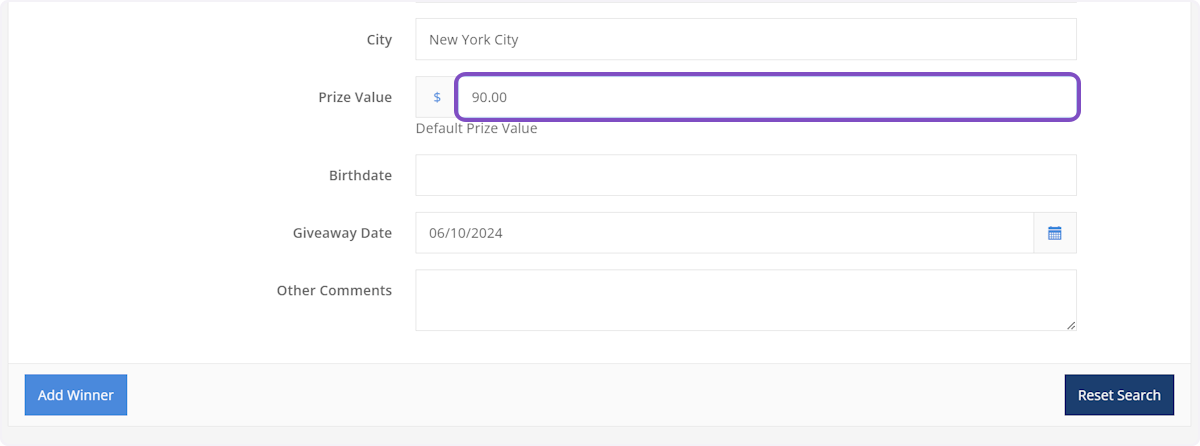This screenshot has width=1200, height=446.
Task: Click the Add Winner button
Action: [x=76, y=395]
